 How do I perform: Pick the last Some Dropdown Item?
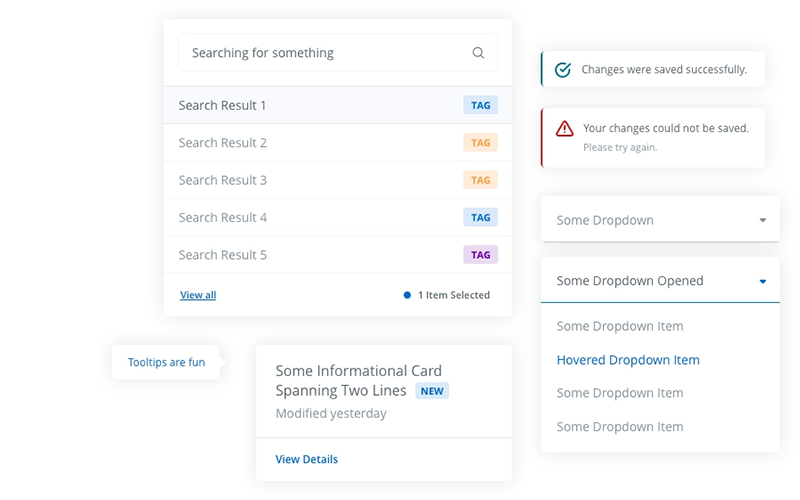[x=620, y=427]
